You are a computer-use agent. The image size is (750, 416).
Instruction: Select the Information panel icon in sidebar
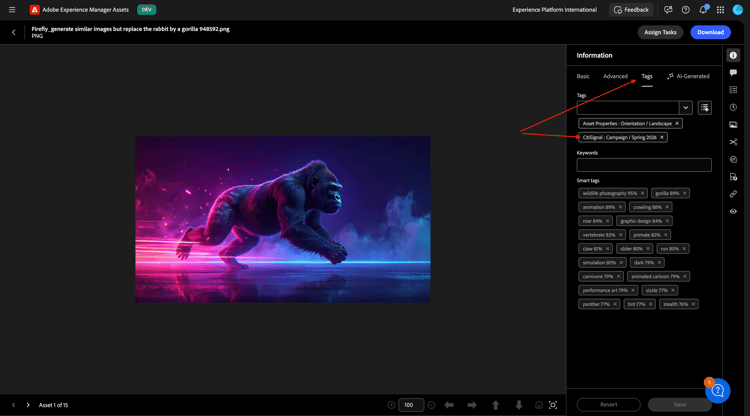click(733, 55)
